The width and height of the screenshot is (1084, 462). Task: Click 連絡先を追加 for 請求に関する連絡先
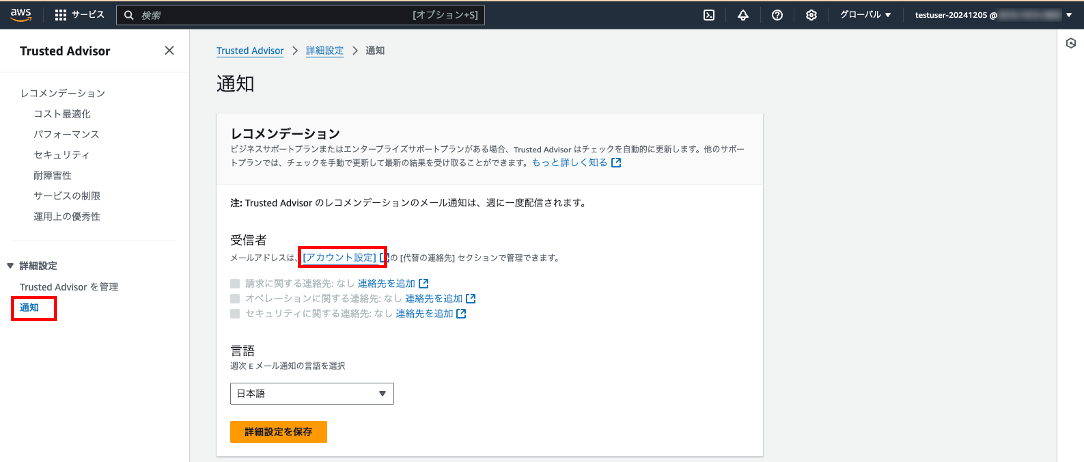tap(386, 284)
